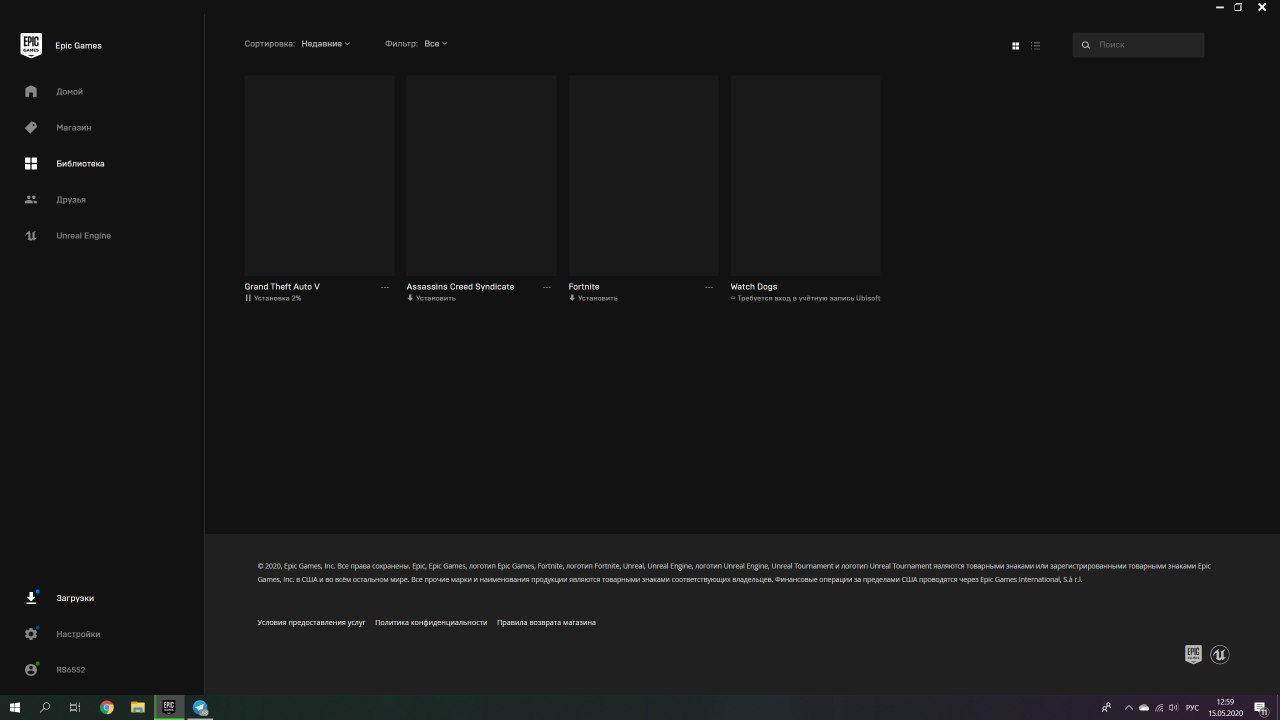
Task: Click the footer Epic Games logo
Action: pos(1193,654)
